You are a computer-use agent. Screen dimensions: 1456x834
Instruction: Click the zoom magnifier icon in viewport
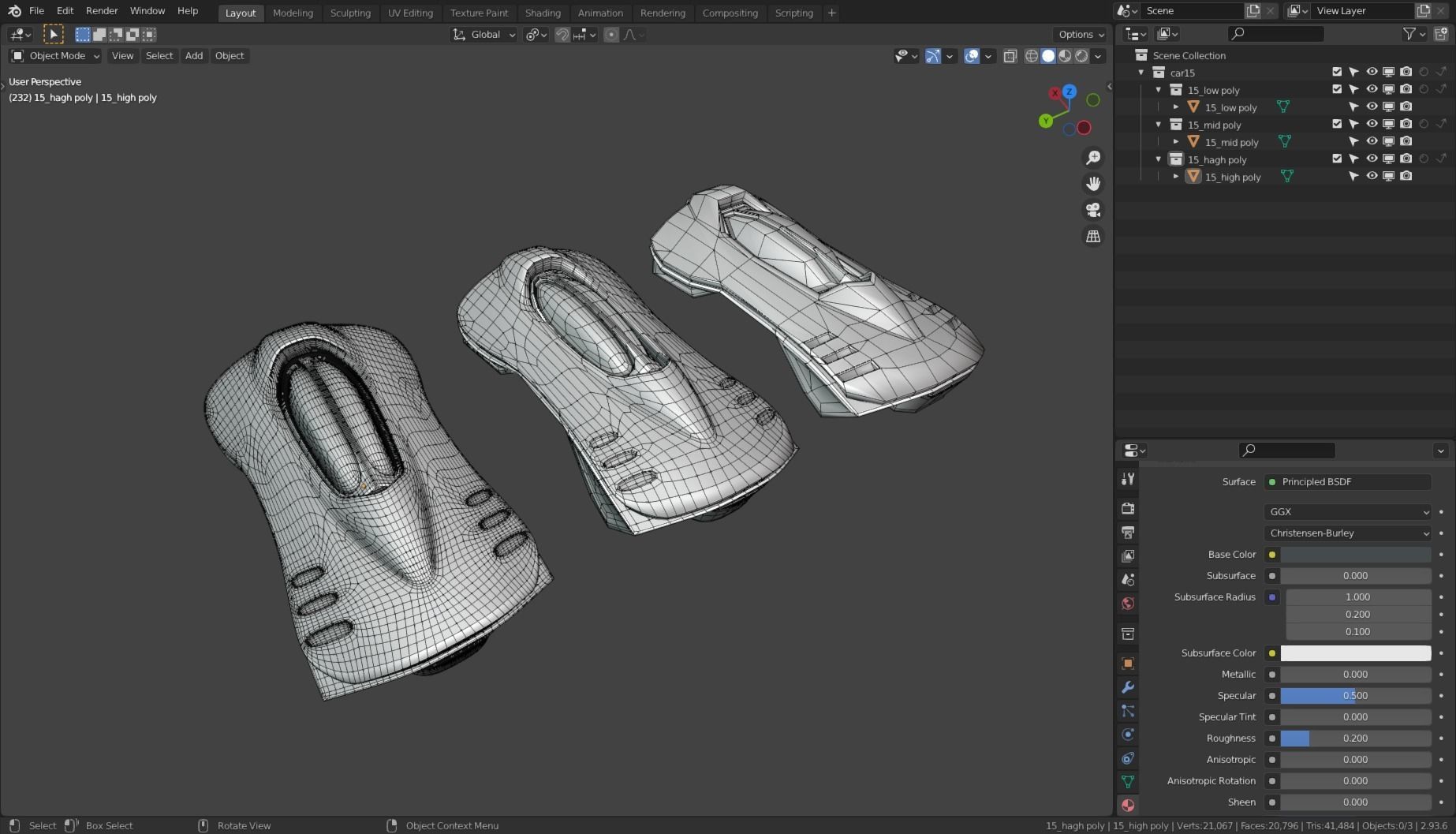pyautogui.click(x=1093, y=158)
